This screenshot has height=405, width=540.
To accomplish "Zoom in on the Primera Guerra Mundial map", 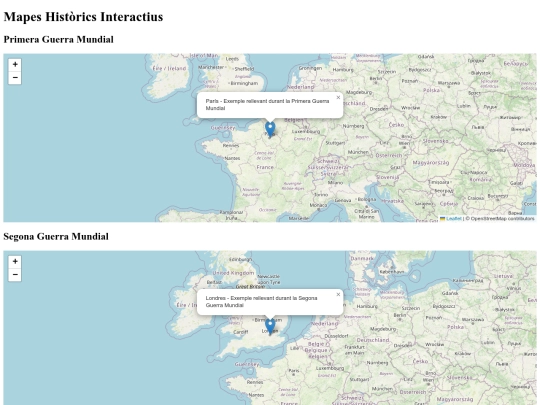I will tap(15, 65).
